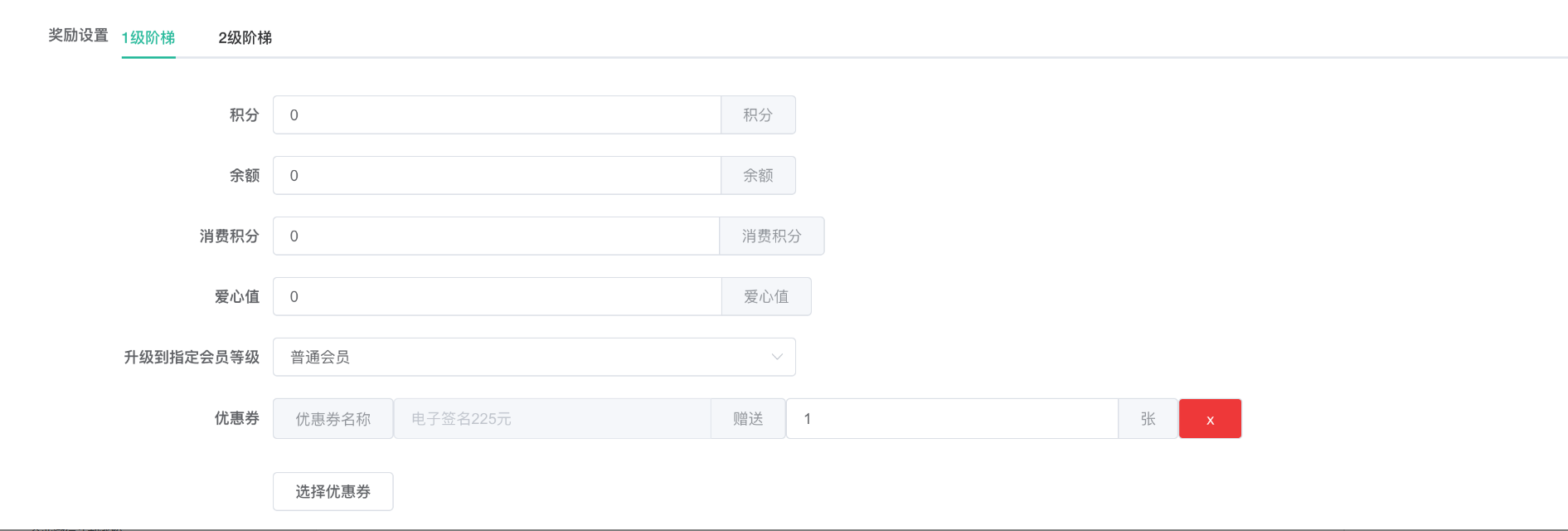
Task: Remove the coupon with red x button
Action: [1210, 419]
